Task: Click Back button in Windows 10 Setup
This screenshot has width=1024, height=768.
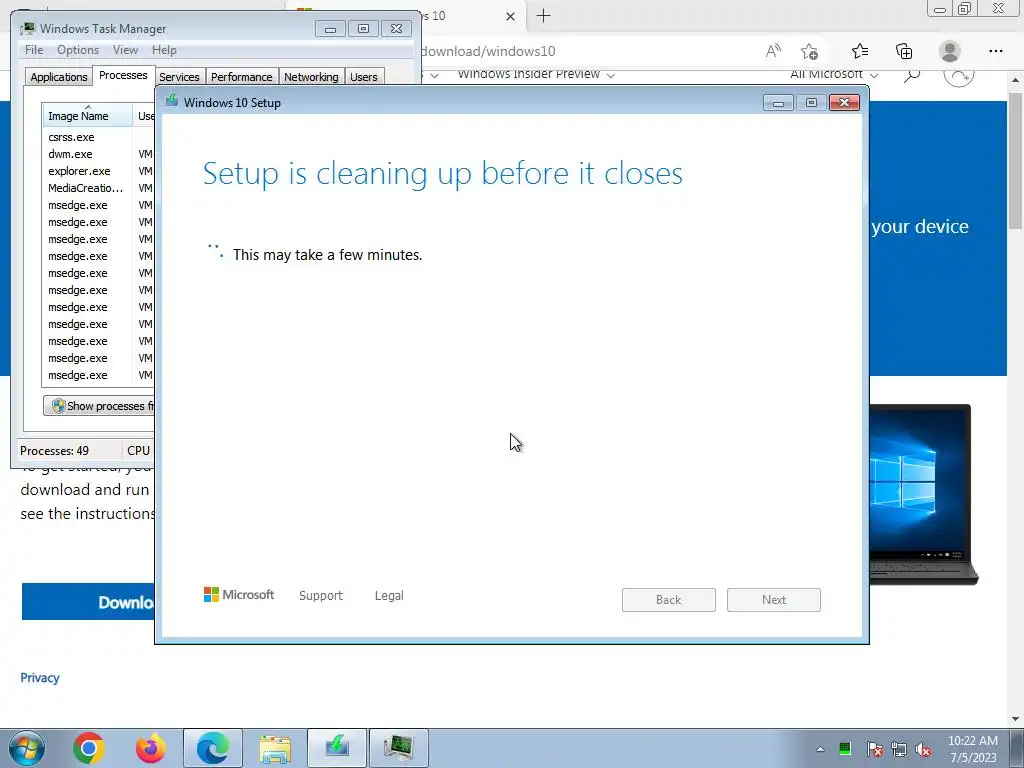Action: coord(669,600)
